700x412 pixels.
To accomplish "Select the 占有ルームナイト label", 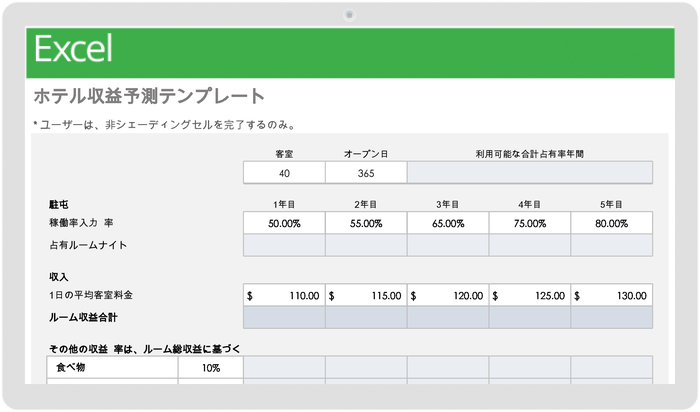I will click(x=88, y=245).
